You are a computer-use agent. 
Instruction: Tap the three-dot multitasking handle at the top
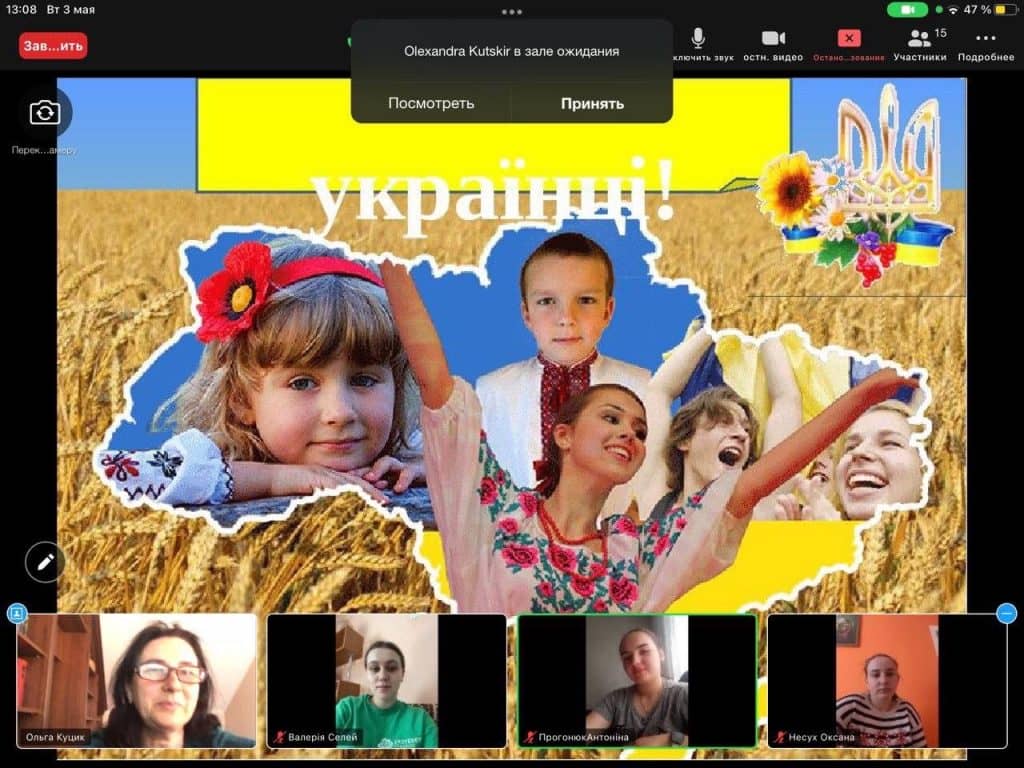pos(512,12)
